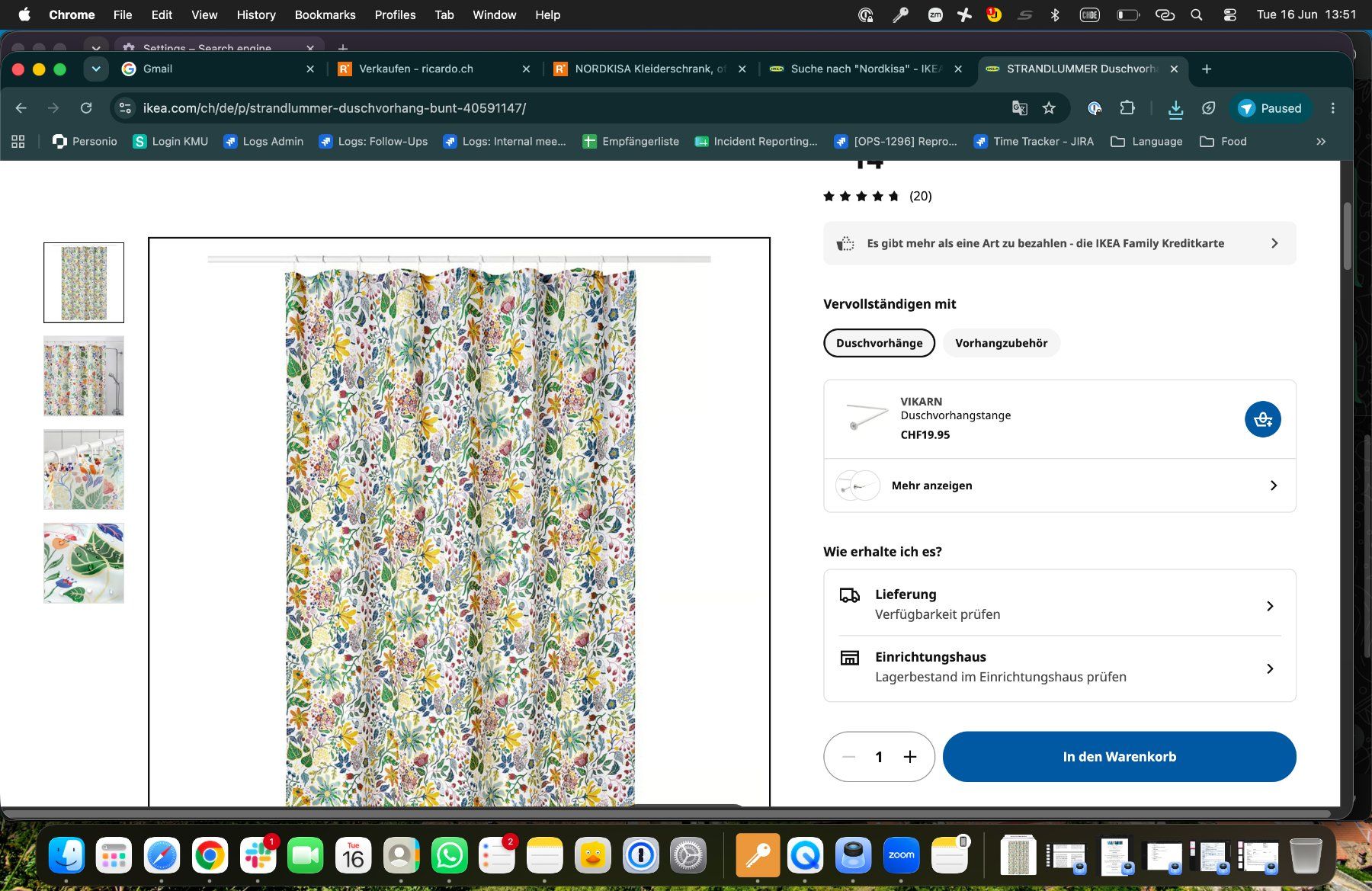Screen dimensions: 1372x891
Task: Click the main curtain product image
Action: click(459, 522)
